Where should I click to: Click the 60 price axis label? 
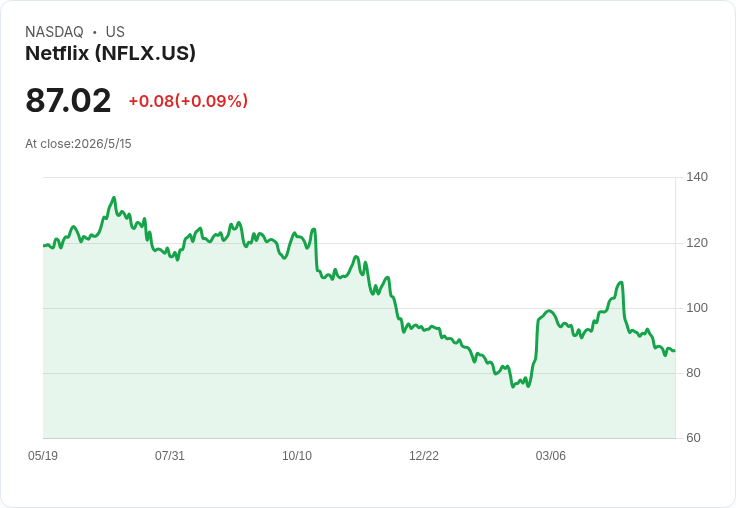click(693, 438)
